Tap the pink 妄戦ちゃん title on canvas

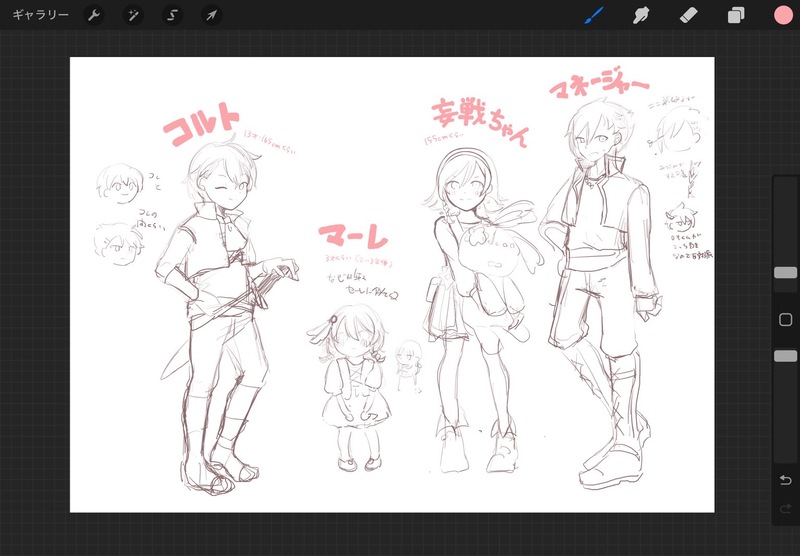tap(480, 122)
